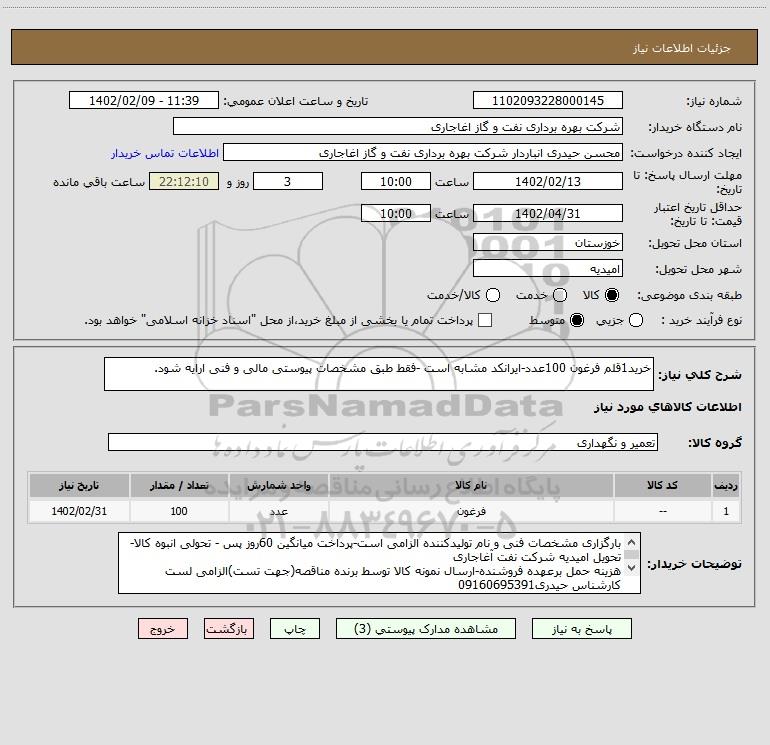Click the فرغون item name cell
770x745 pixels.
[471, 511]
